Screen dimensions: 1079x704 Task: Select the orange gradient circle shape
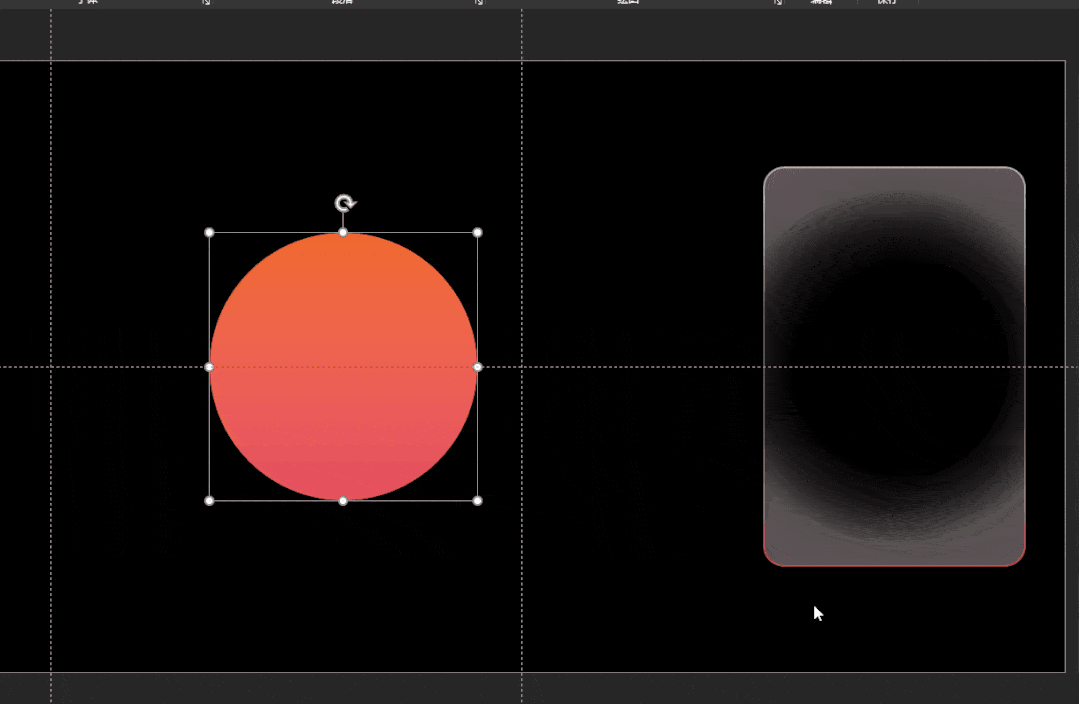pyautogui.click(x=343, y=367)
